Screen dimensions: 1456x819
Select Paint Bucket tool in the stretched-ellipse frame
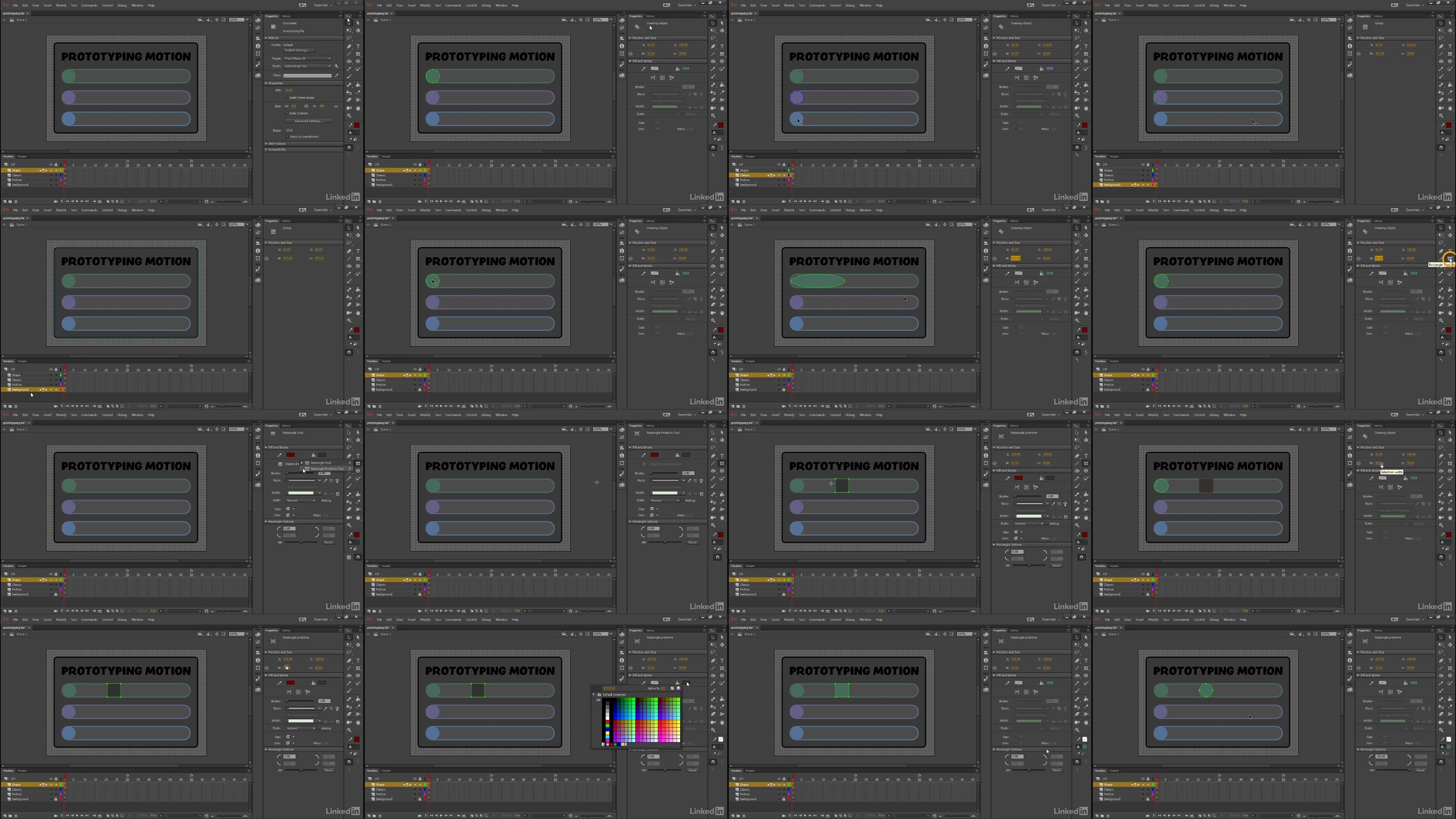coord(1087,290)
